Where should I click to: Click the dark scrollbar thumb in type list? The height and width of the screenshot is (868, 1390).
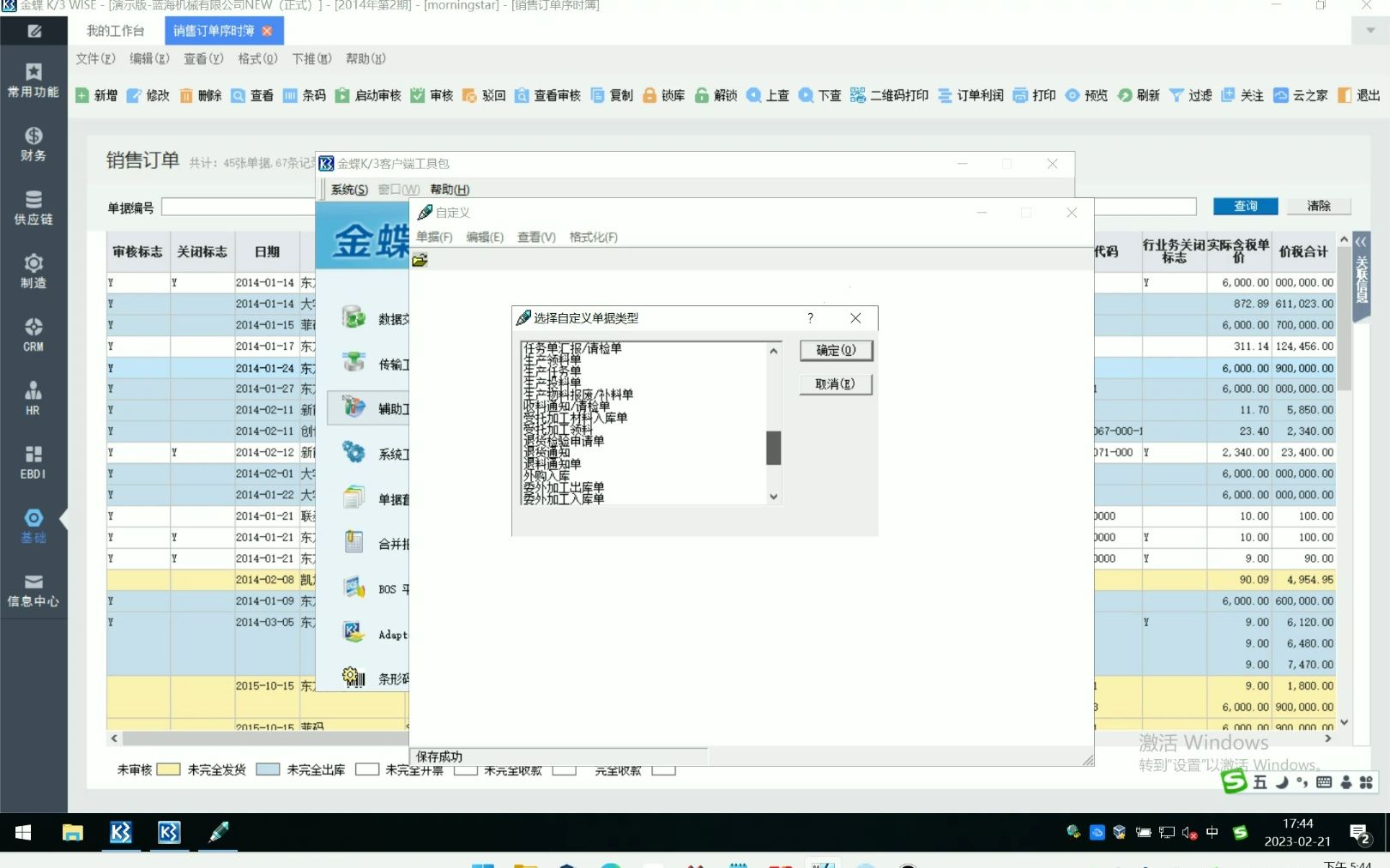point(773,448)
